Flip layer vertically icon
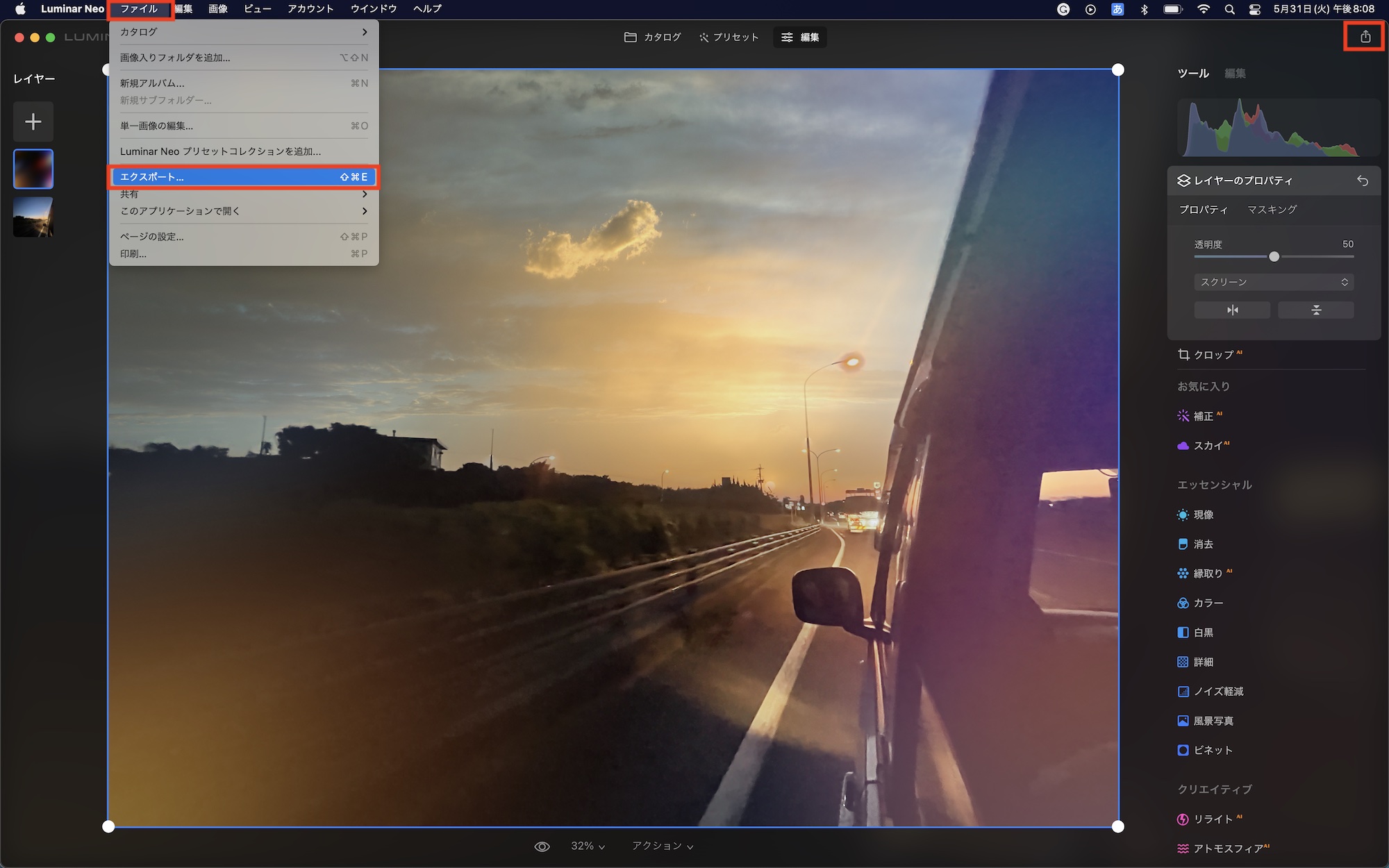Viewport: 1389px width, 868px height. click(1315, 310)
